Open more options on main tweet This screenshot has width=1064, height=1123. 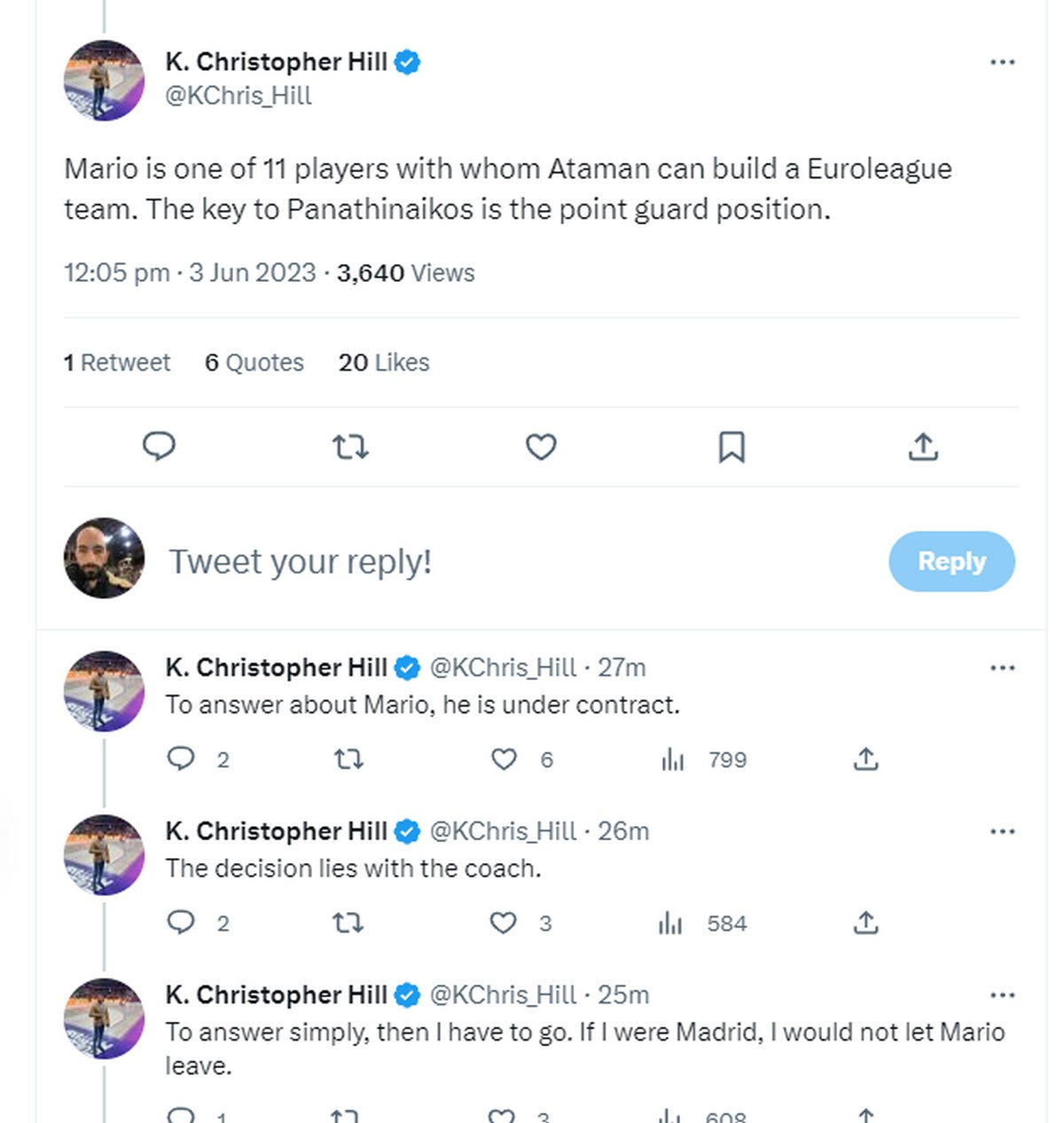pos(1002,62)
